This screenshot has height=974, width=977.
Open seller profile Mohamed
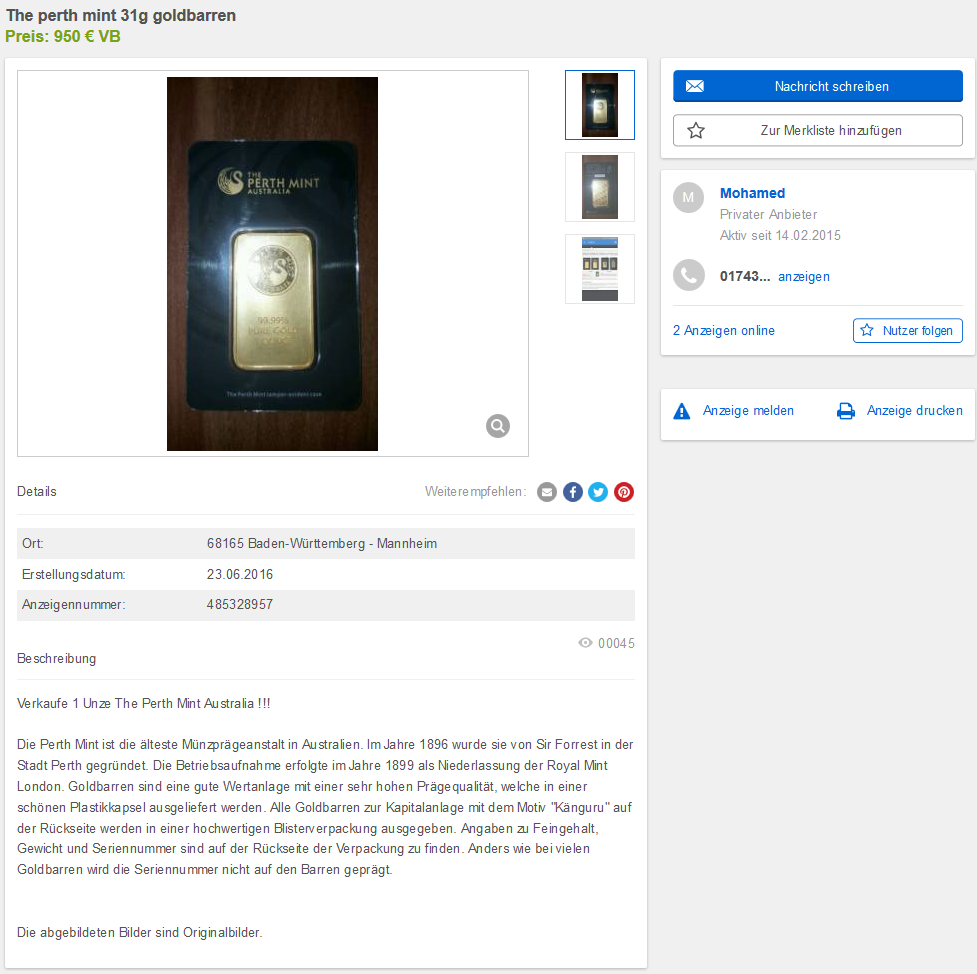coord(752,193)
